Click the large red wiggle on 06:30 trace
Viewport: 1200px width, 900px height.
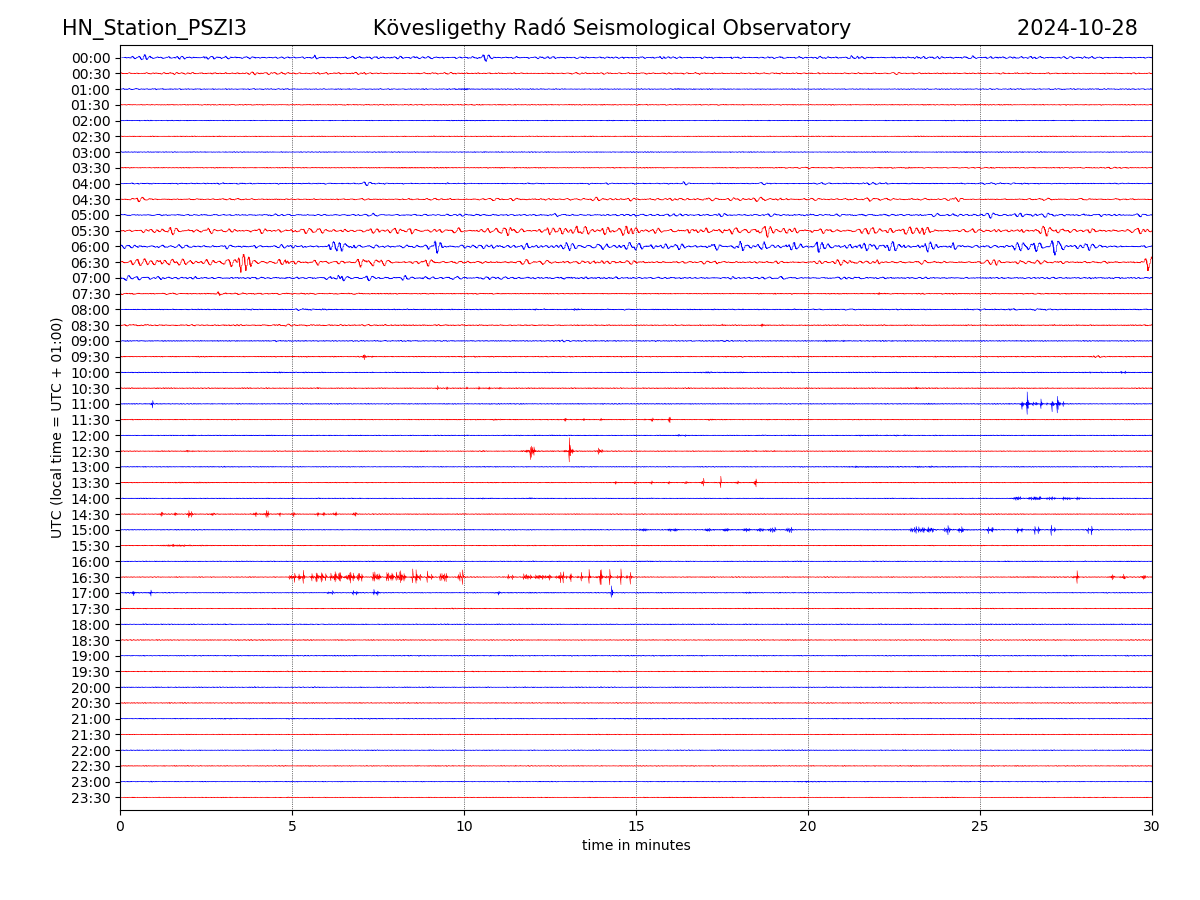click(243, 263)
